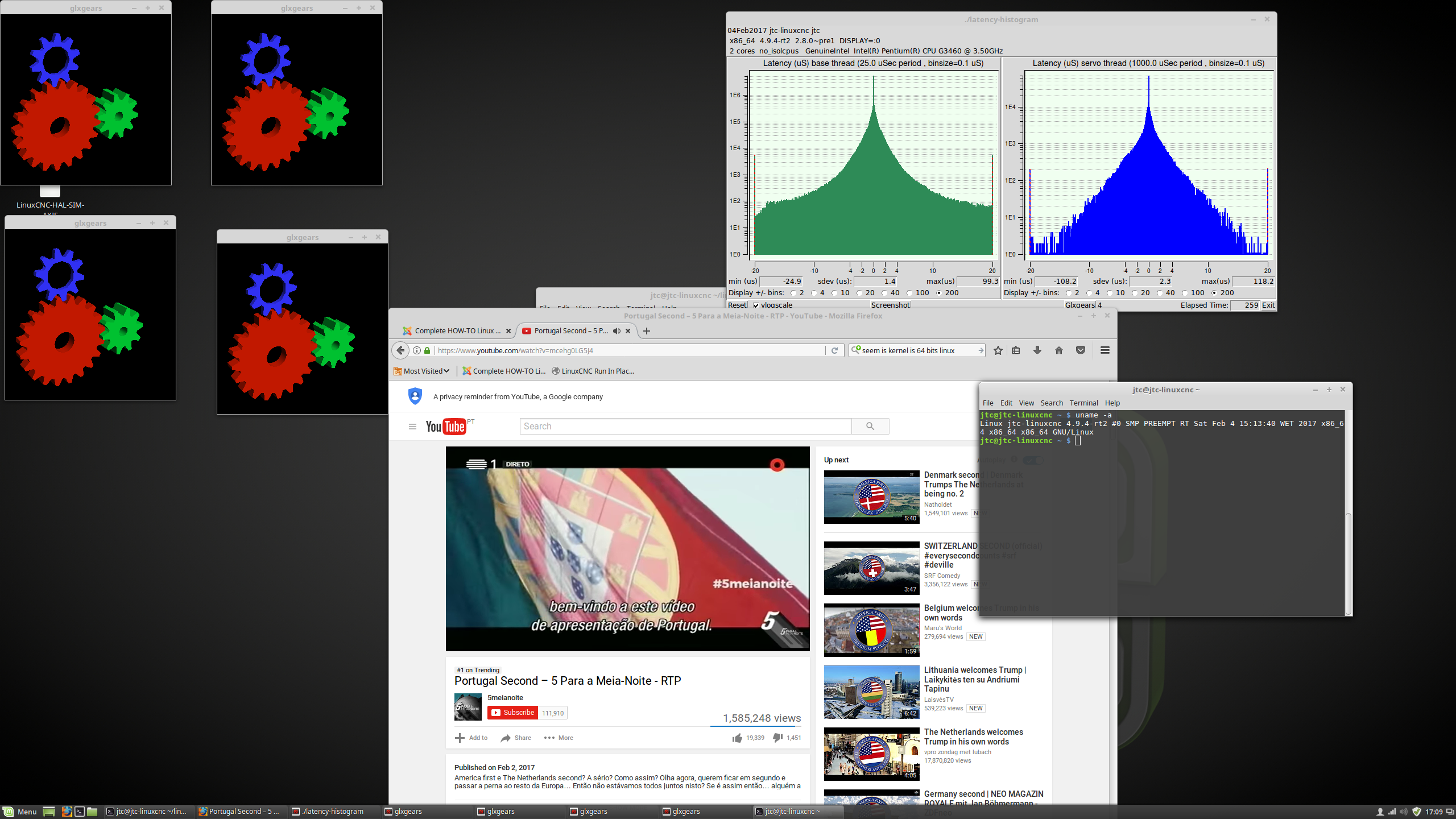Open Terminal menu in front terminal
Image resolution: width=1456 pixels, height=819 pixels.
click(1083, 403)
